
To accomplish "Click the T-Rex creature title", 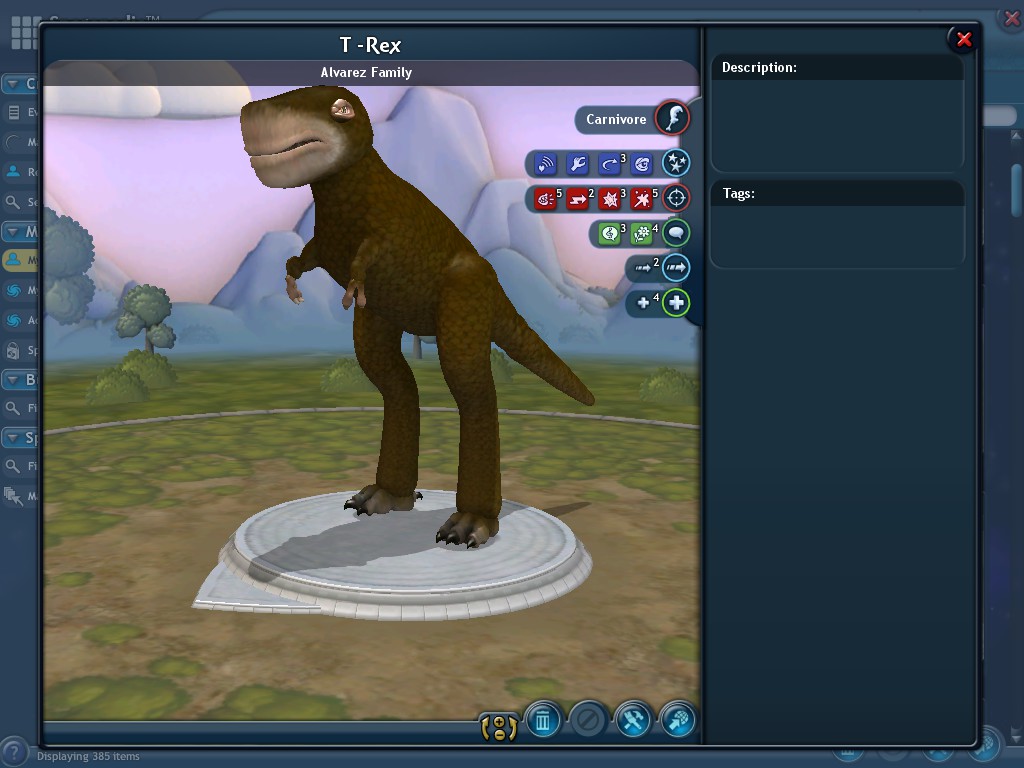I will 370,45.
